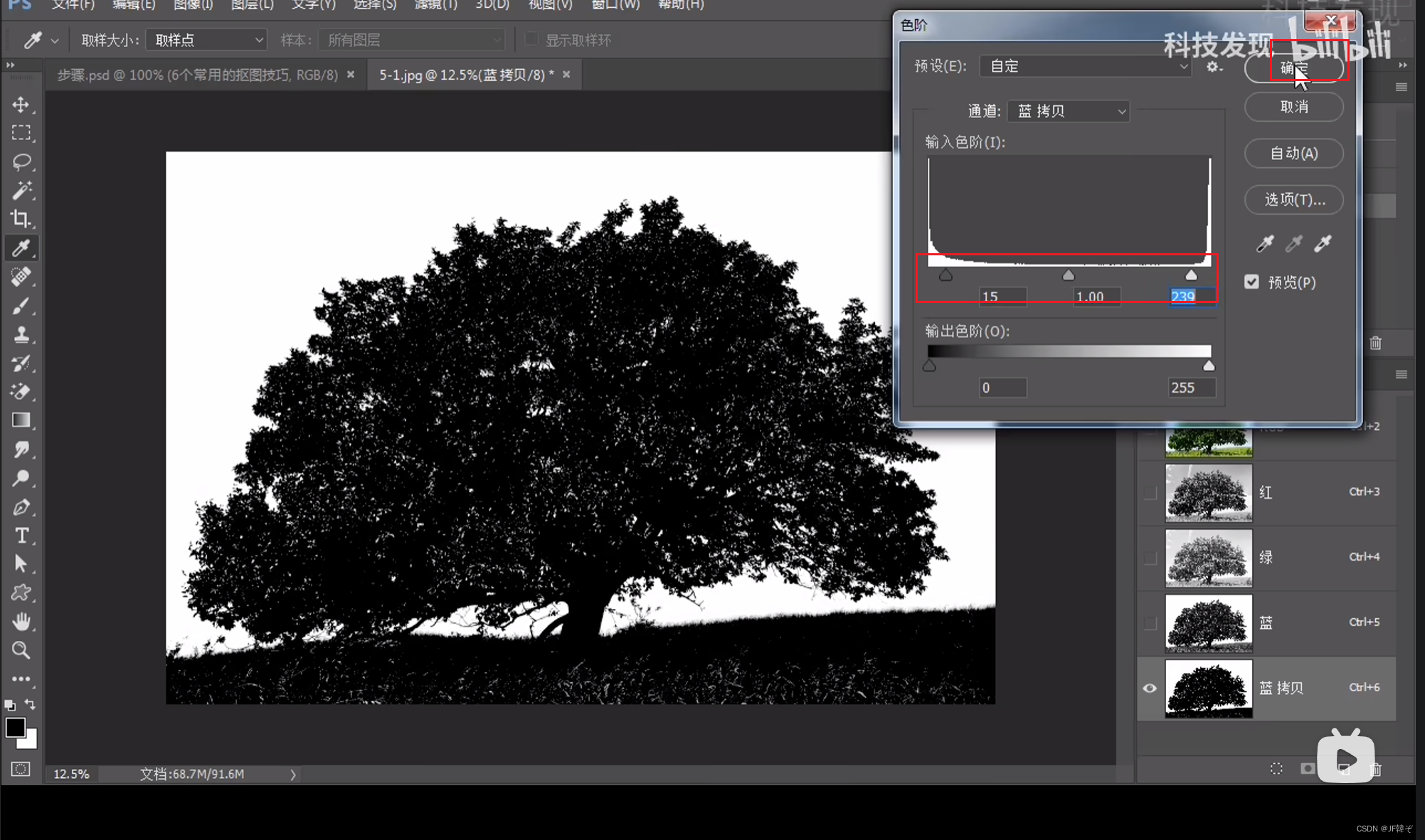The height and width of the screenshot is (840, 1425).
Task: Open the 预设 preset dropdown
Action: [1085, 66]
